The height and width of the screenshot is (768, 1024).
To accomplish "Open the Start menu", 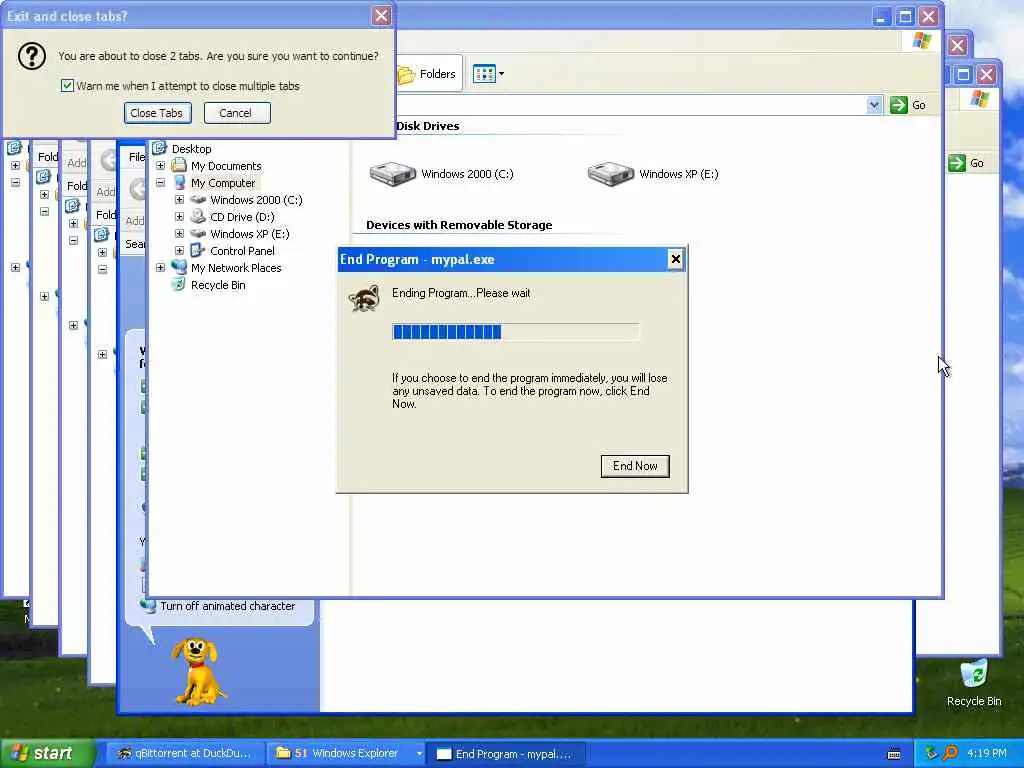I will (46, 754).
